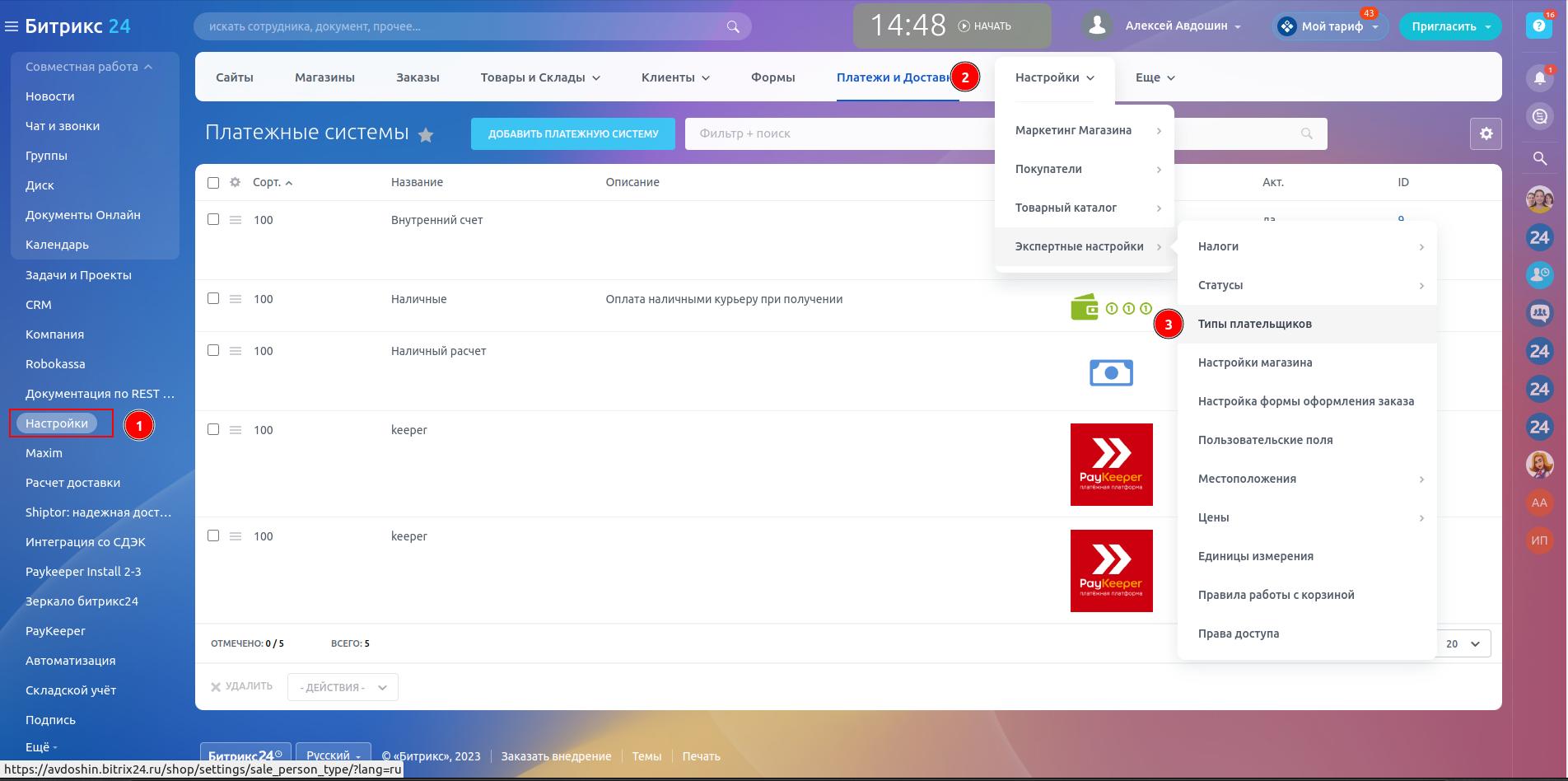Click the column settings gear in table header
The width and height of the screenshot is (1568, 781).
point(235,182)
